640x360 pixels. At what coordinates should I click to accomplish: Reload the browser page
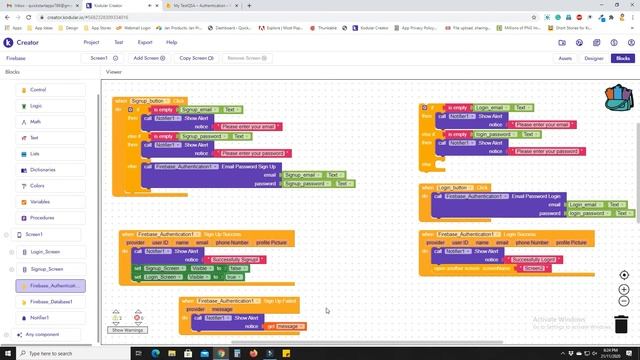[29, 17]
